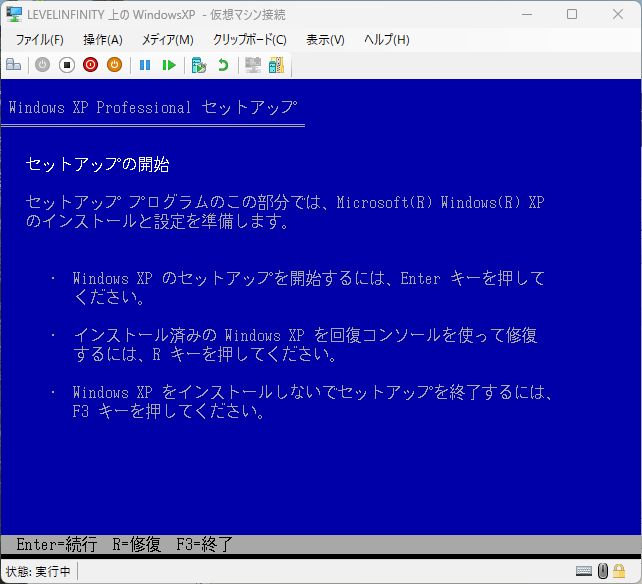This screenshot has height=584, width=642.
Task: Send Ctrl+Alt+Del using the toolbar icon
Action: click(14, 65)
